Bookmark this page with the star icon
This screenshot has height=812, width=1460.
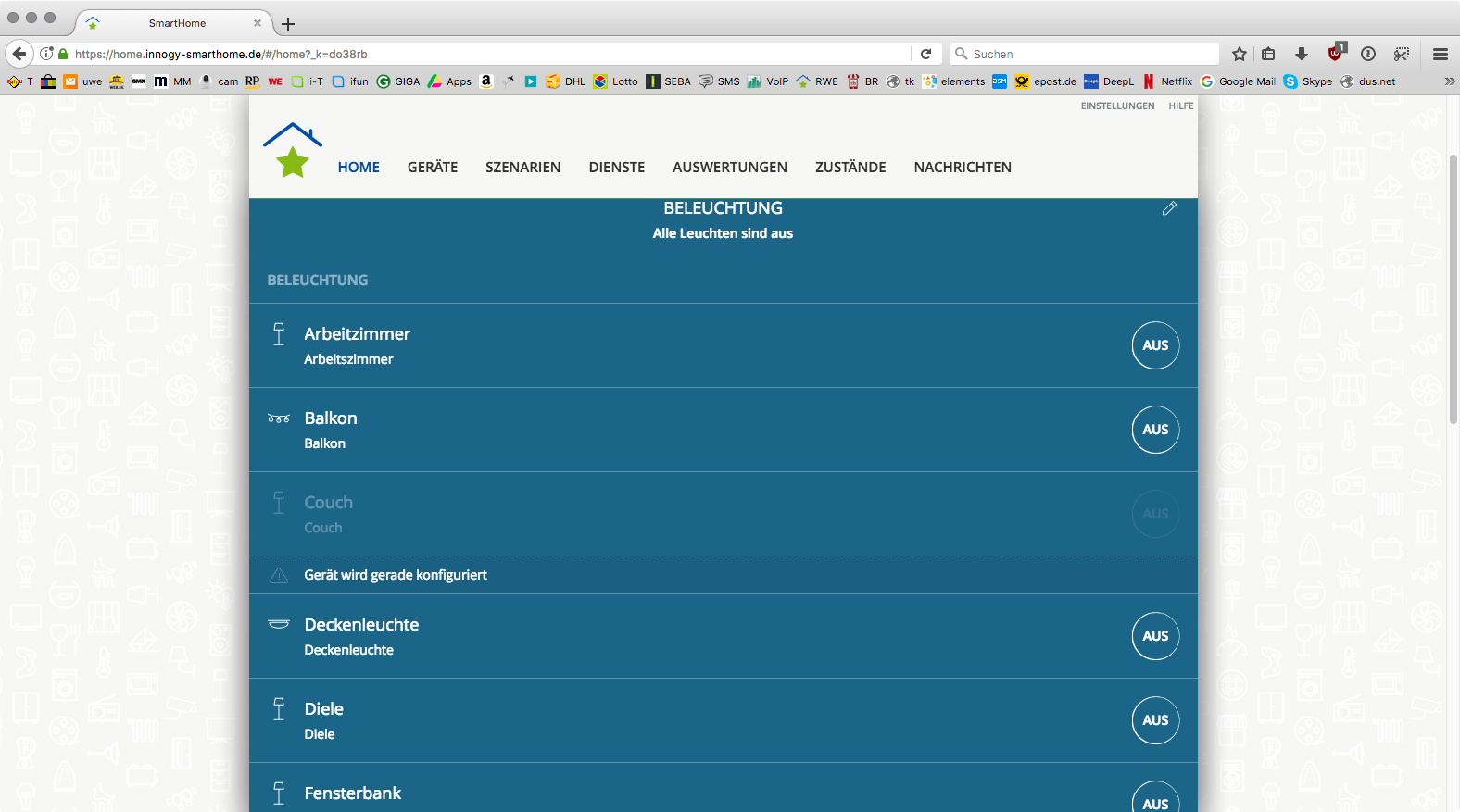[x=1239, y=54]
